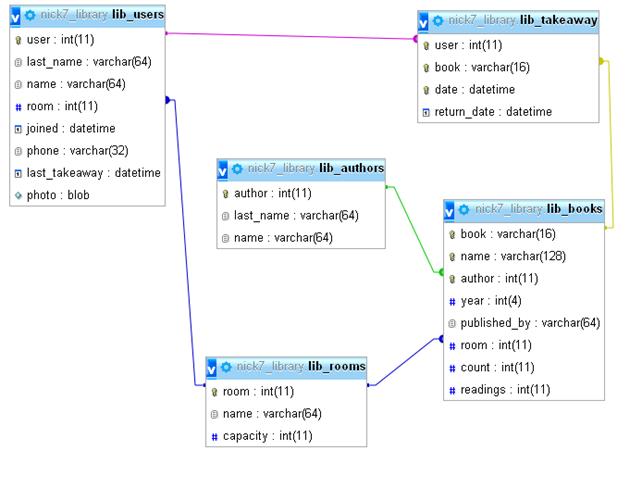Toggle the lib_rooms table V button
This screenshot has height=488, width=642.
click(212, 367)
